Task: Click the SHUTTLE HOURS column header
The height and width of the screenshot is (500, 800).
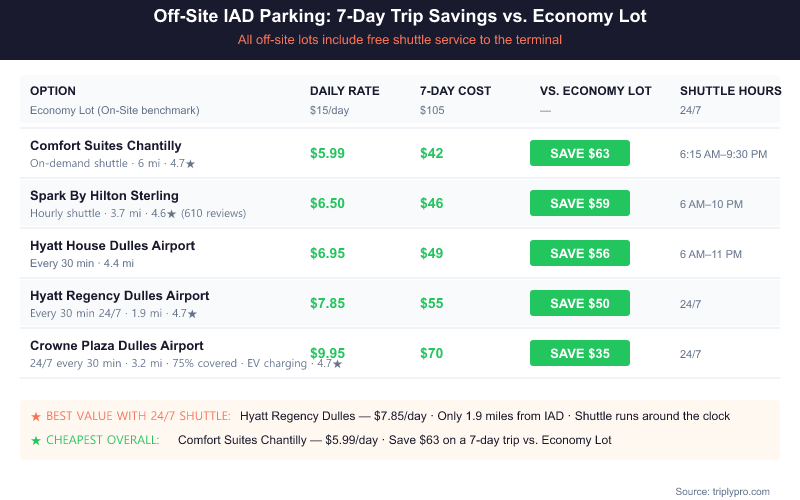Action: (730, 91)
